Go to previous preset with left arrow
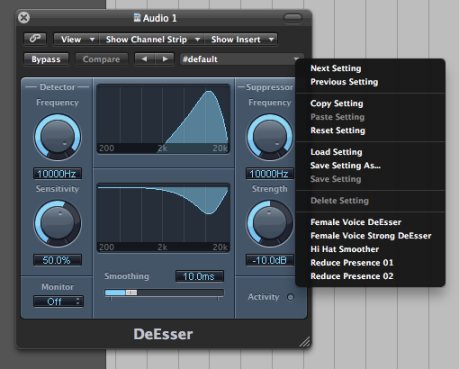Image resolution: width=459 pixels, height=369 pixels. pyautogui.click(x=144, y=59)
